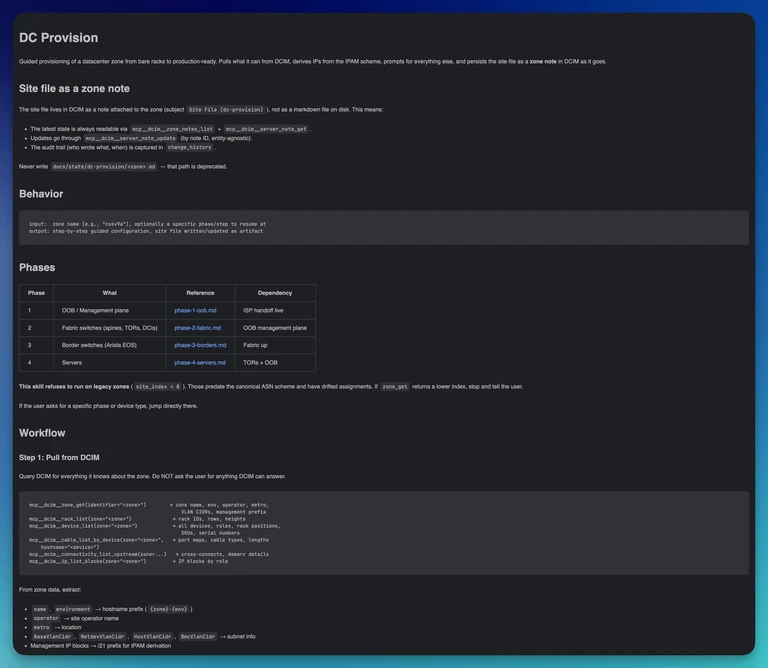Click the bold 'zone note' text in intro
The width and height of the screenshot is (768, 668).
click(543, 62)
